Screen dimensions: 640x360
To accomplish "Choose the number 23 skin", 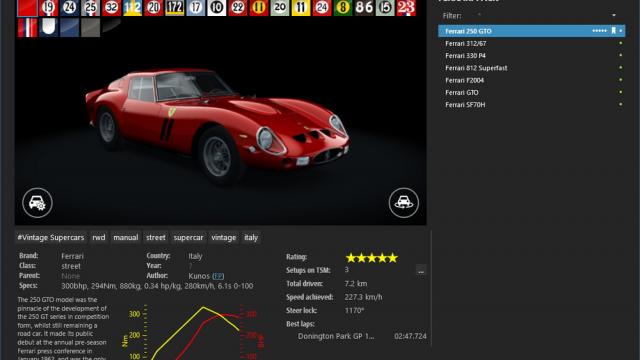I will click(406, 8).
